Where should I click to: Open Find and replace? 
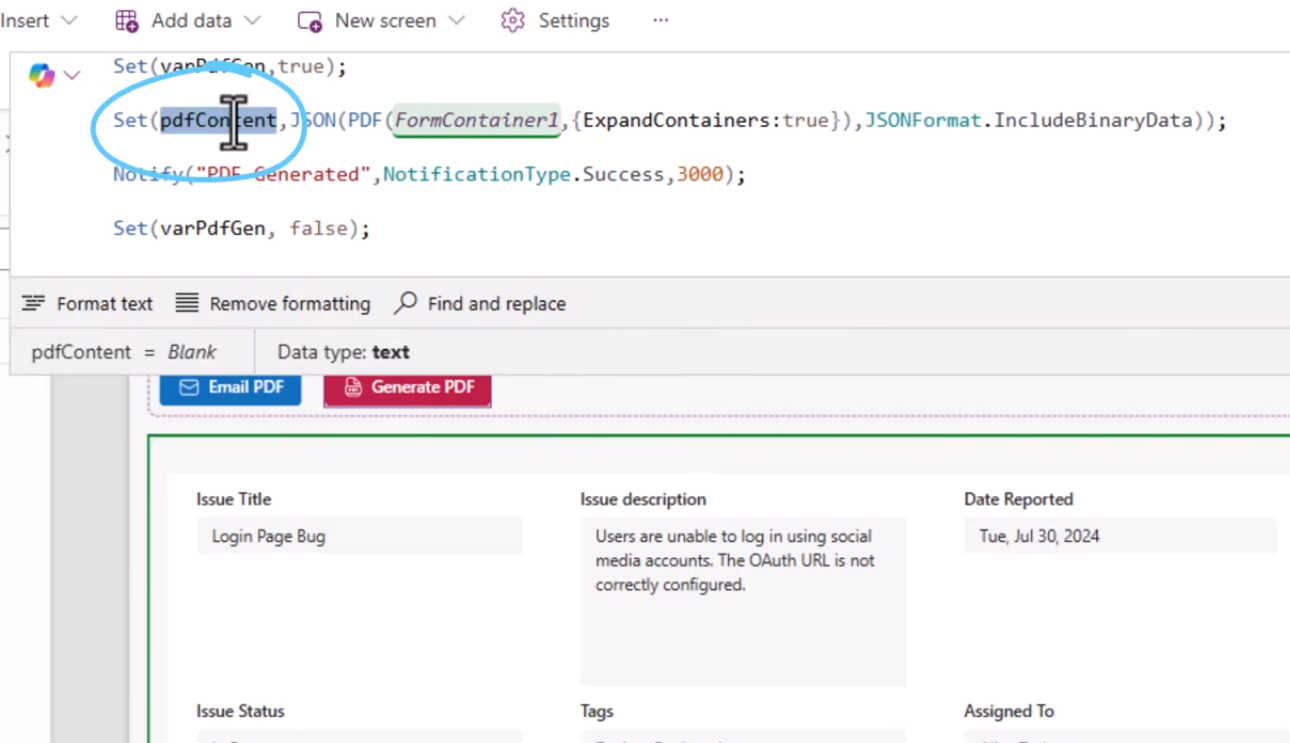pos(404,303)
